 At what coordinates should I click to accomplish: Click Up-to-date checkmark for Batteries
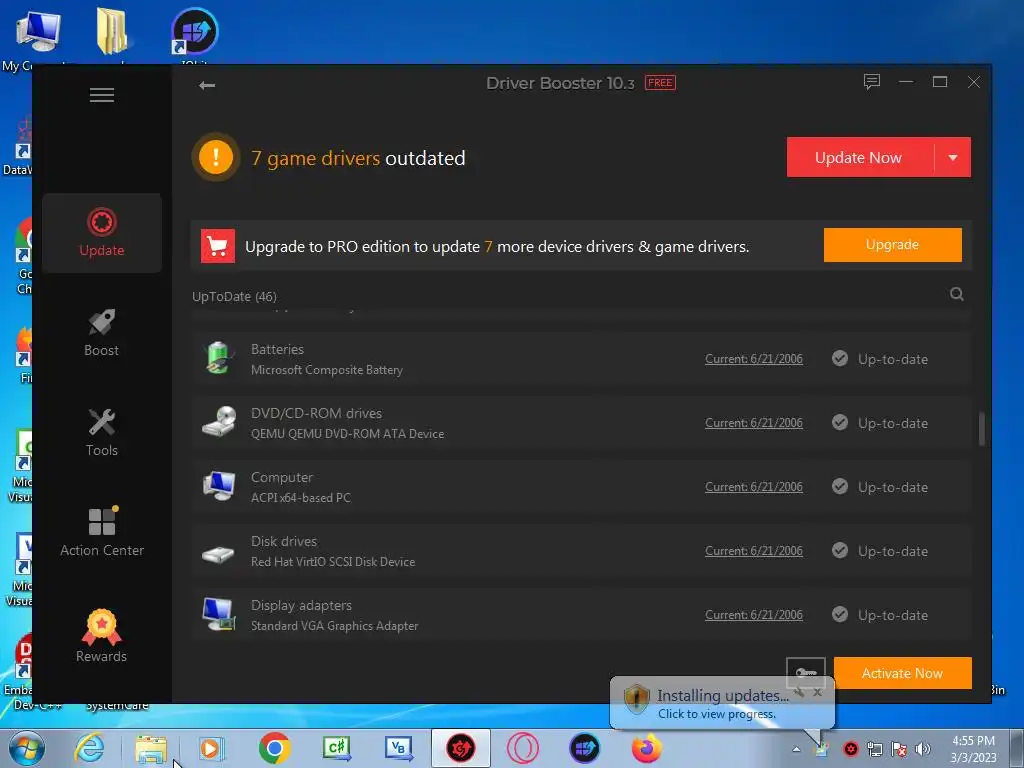[x=840, y=359]
